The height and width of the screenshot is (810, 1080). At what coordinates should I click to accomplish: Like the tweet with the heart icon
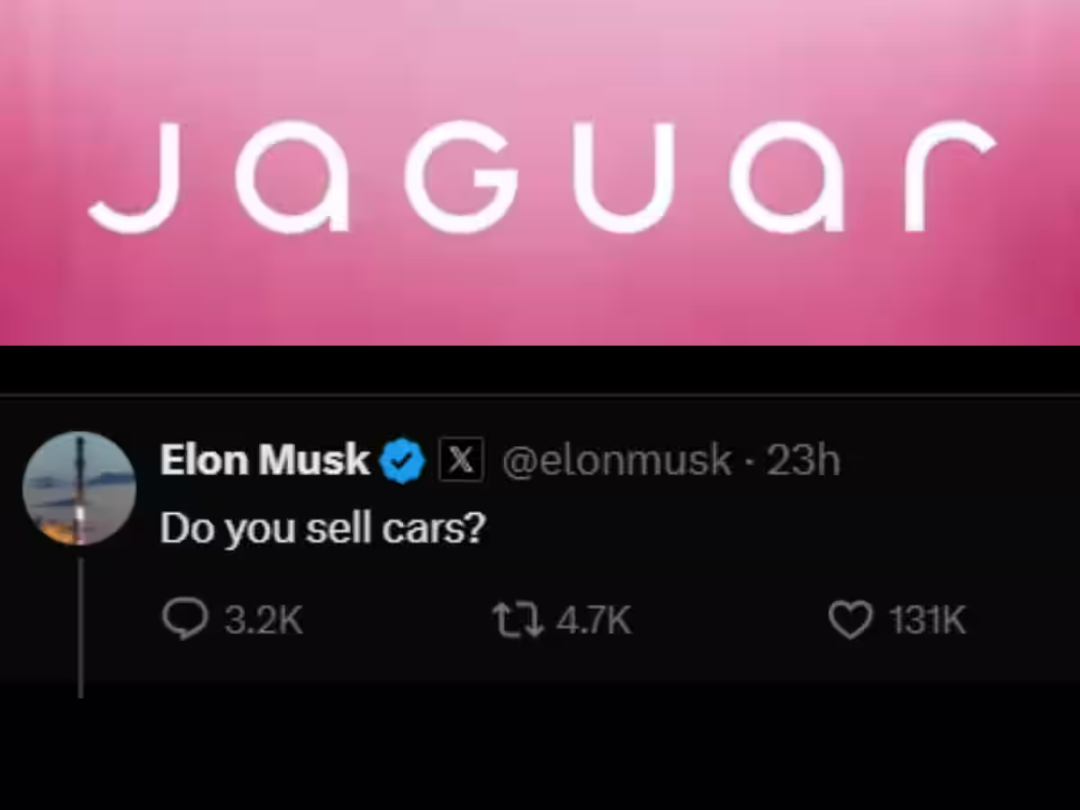pos(850,620)
